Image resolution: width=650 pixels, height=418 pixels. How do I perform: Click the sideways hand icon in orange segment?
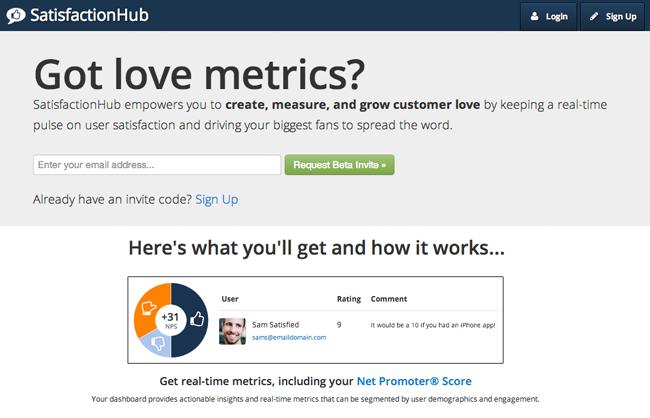pyautogui.click(x=148, y=308)
